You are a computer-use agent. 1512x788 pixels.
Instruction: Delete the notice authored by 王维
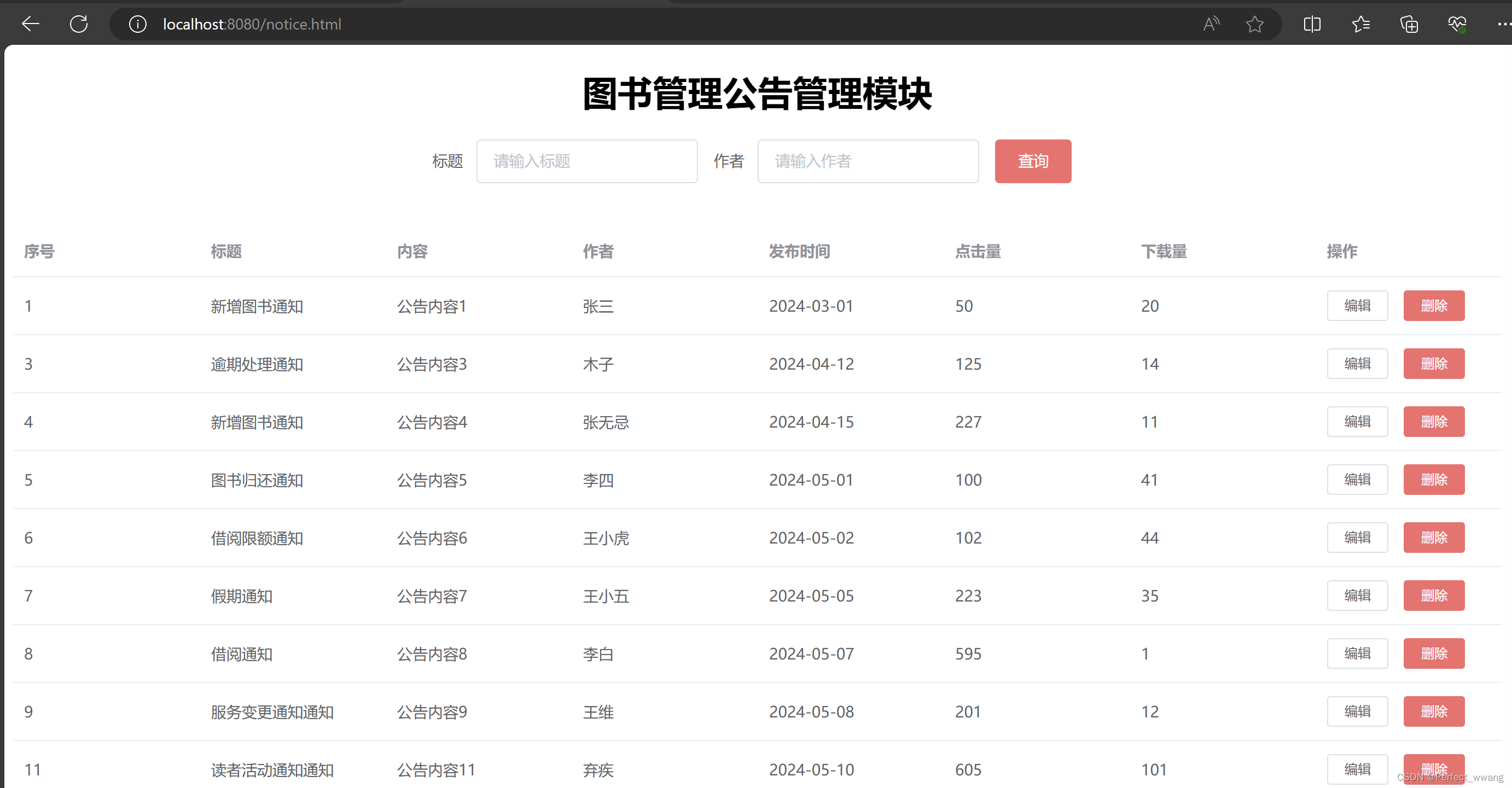1433,711
